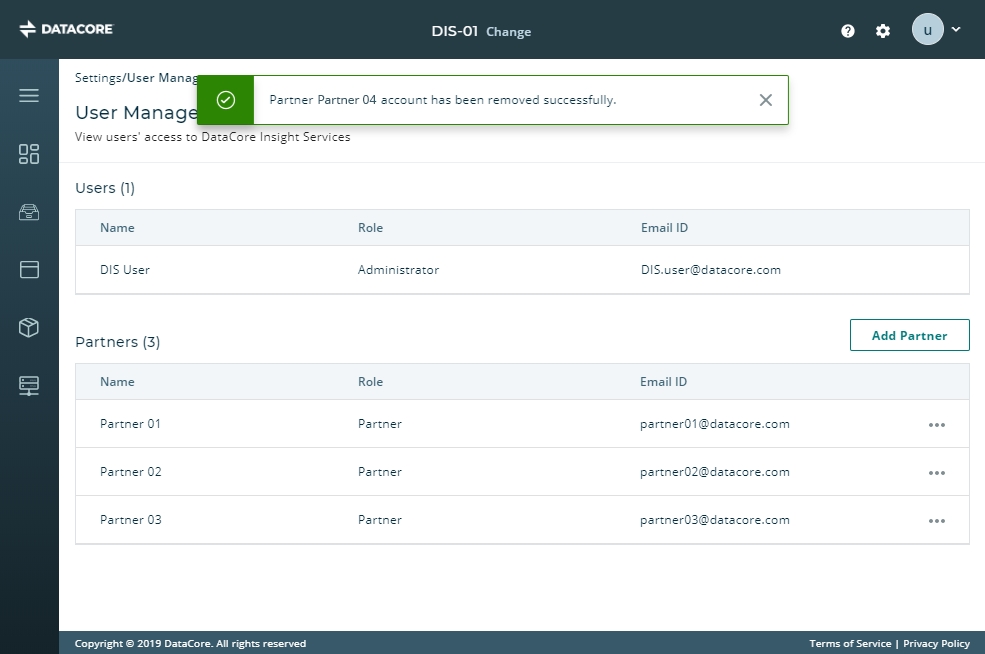Click Email ID header in Users table

(x=664, y=228)
